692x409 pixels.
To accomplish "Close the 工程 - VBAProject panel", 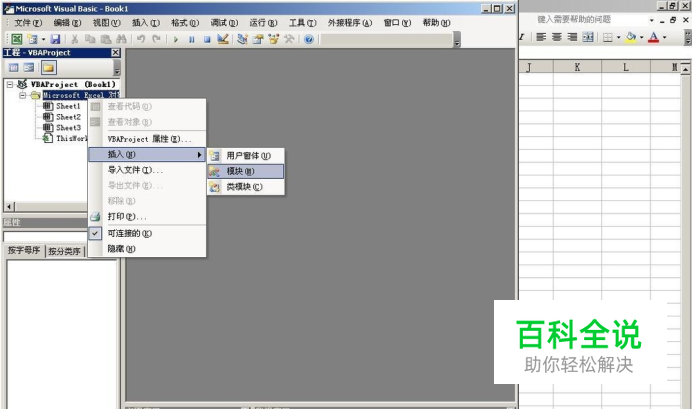I will (115, 53).
